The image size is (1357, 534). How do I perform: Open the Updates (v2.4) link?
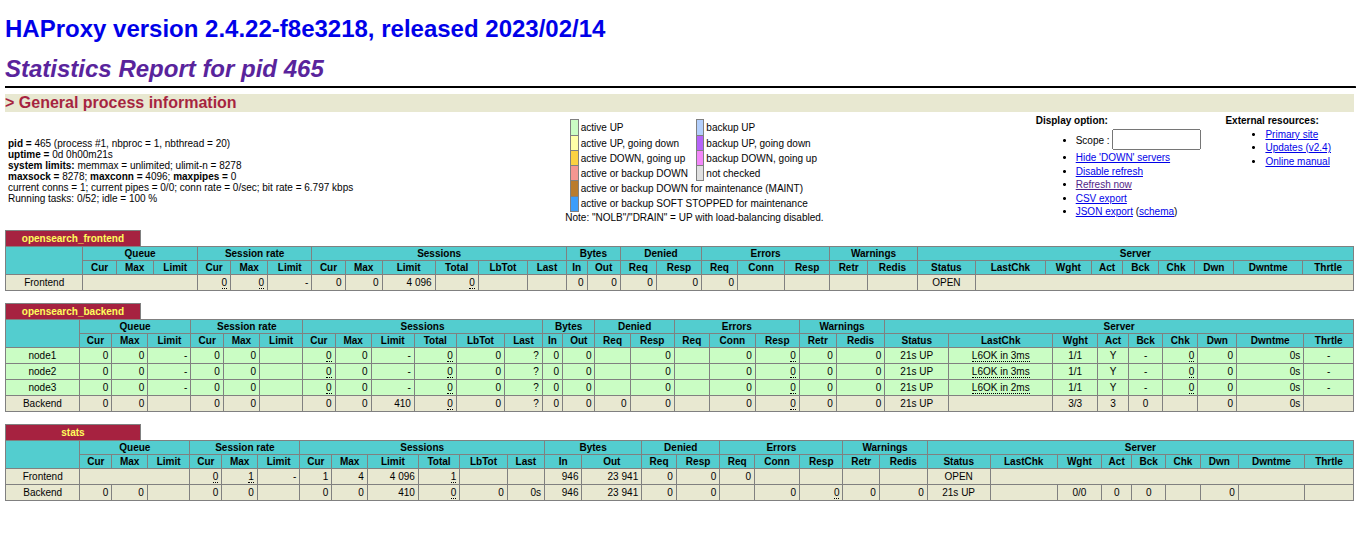click(1298, 148)
